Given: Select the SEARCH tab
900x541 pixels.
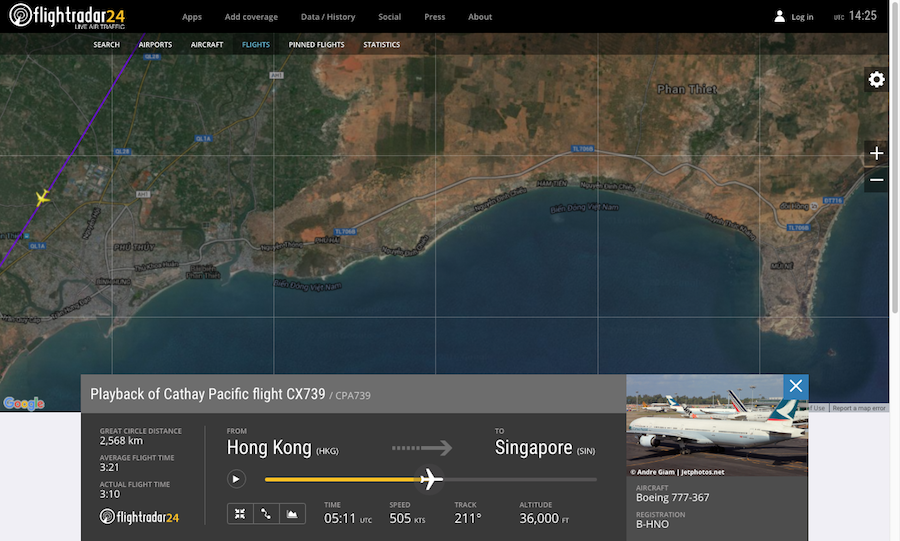Looking at the screenshot, I should pos(107,44).
